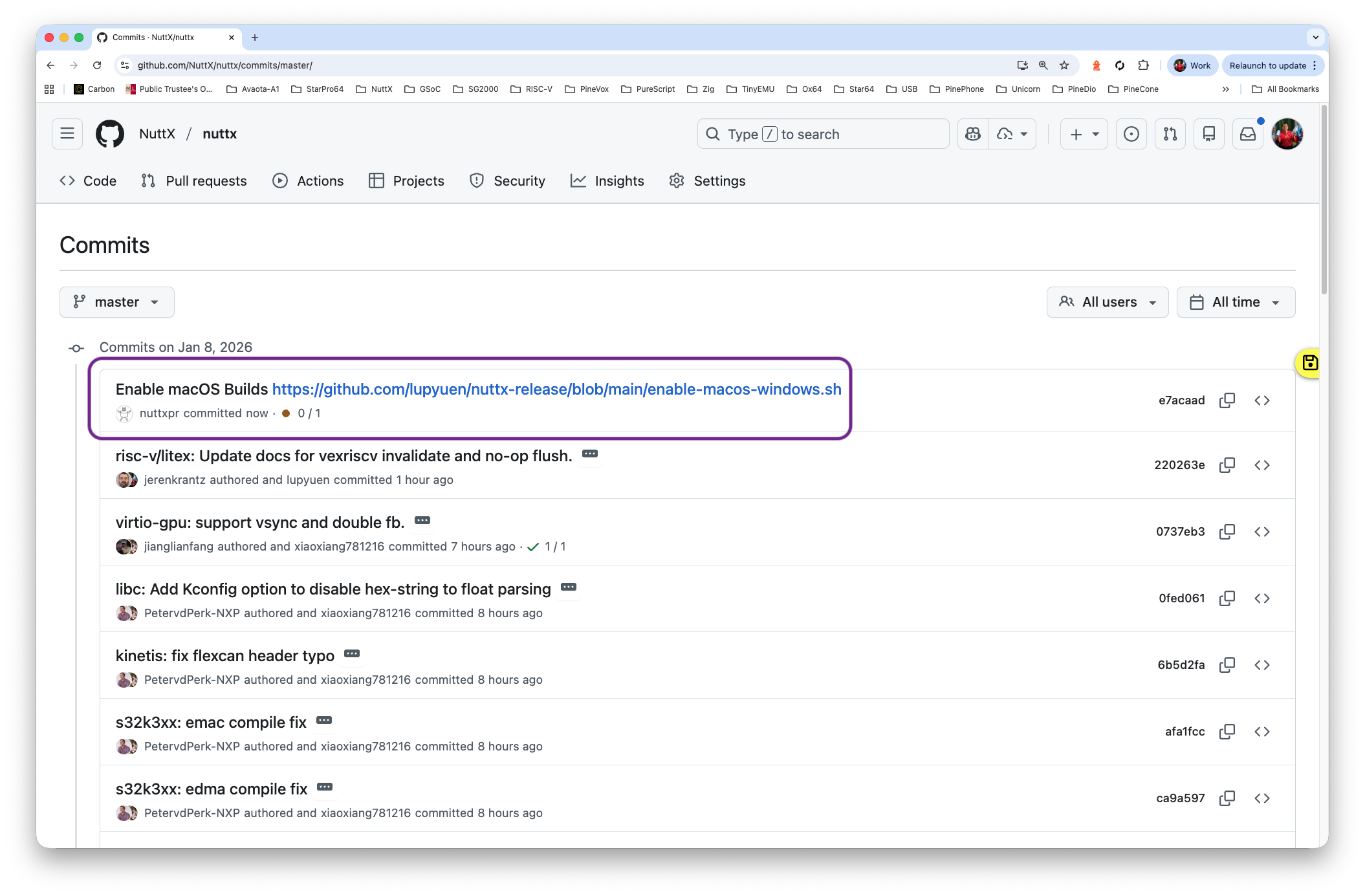The height and width of the screenshot is (896, 1365).
Task: Click the GitHub Octocat logo
Action: [x=110, y=134]
